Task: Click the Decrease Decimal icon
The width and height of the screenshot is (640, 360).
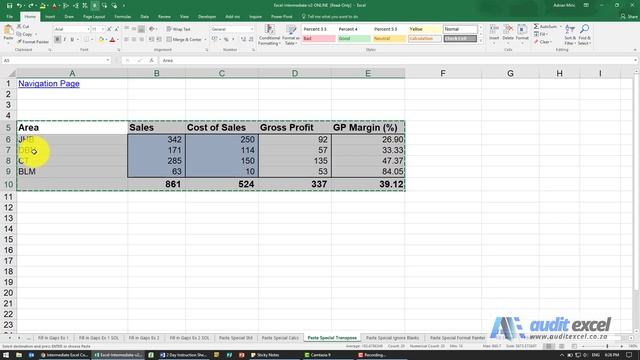Action: (x=251, y=40)
